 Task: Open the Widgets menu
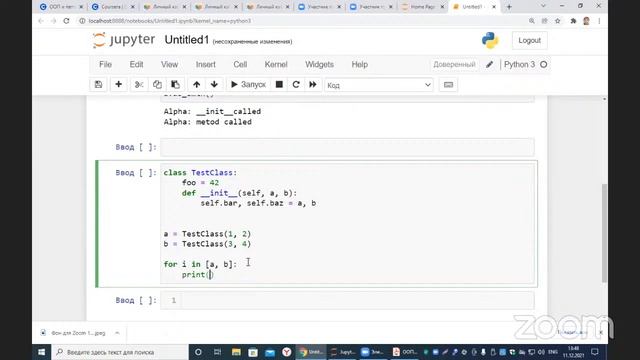[319, 64]
